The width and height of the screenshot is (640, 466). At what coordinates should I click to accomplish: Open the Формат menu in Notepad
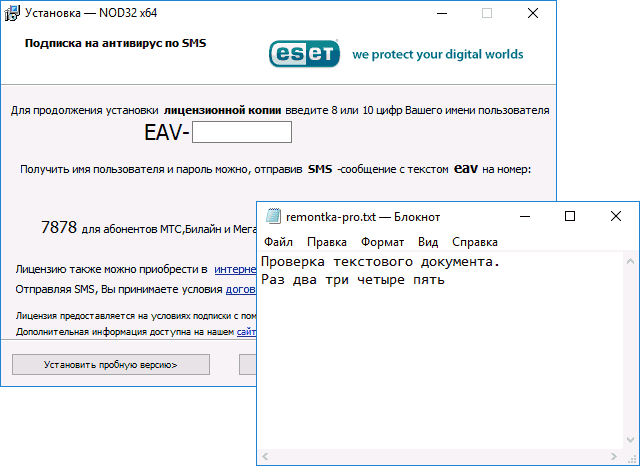click(x=382, y=242)
